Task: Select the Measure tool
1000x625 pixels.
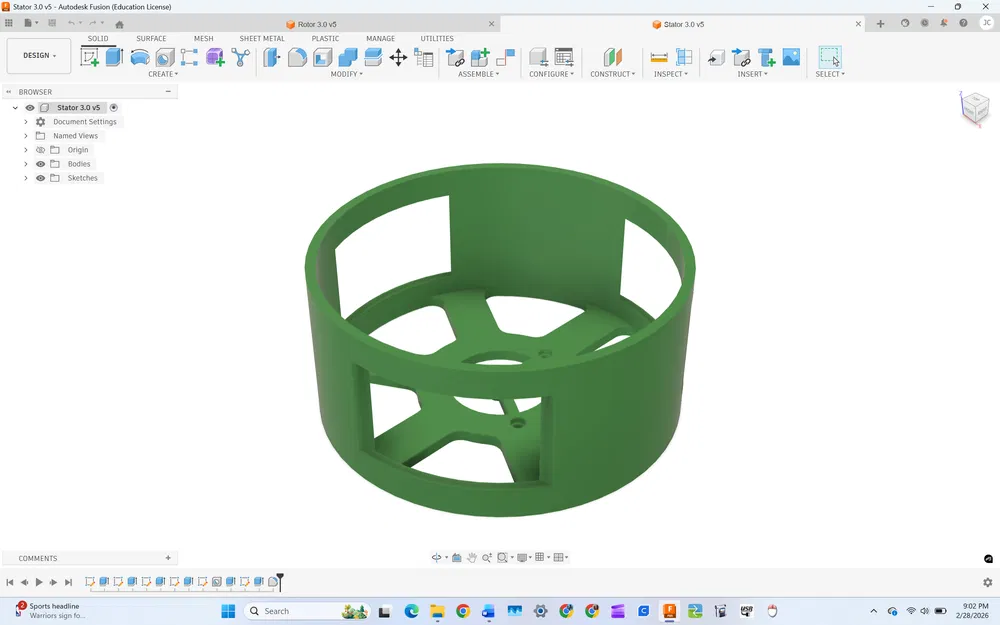Action: click(659, 57)
